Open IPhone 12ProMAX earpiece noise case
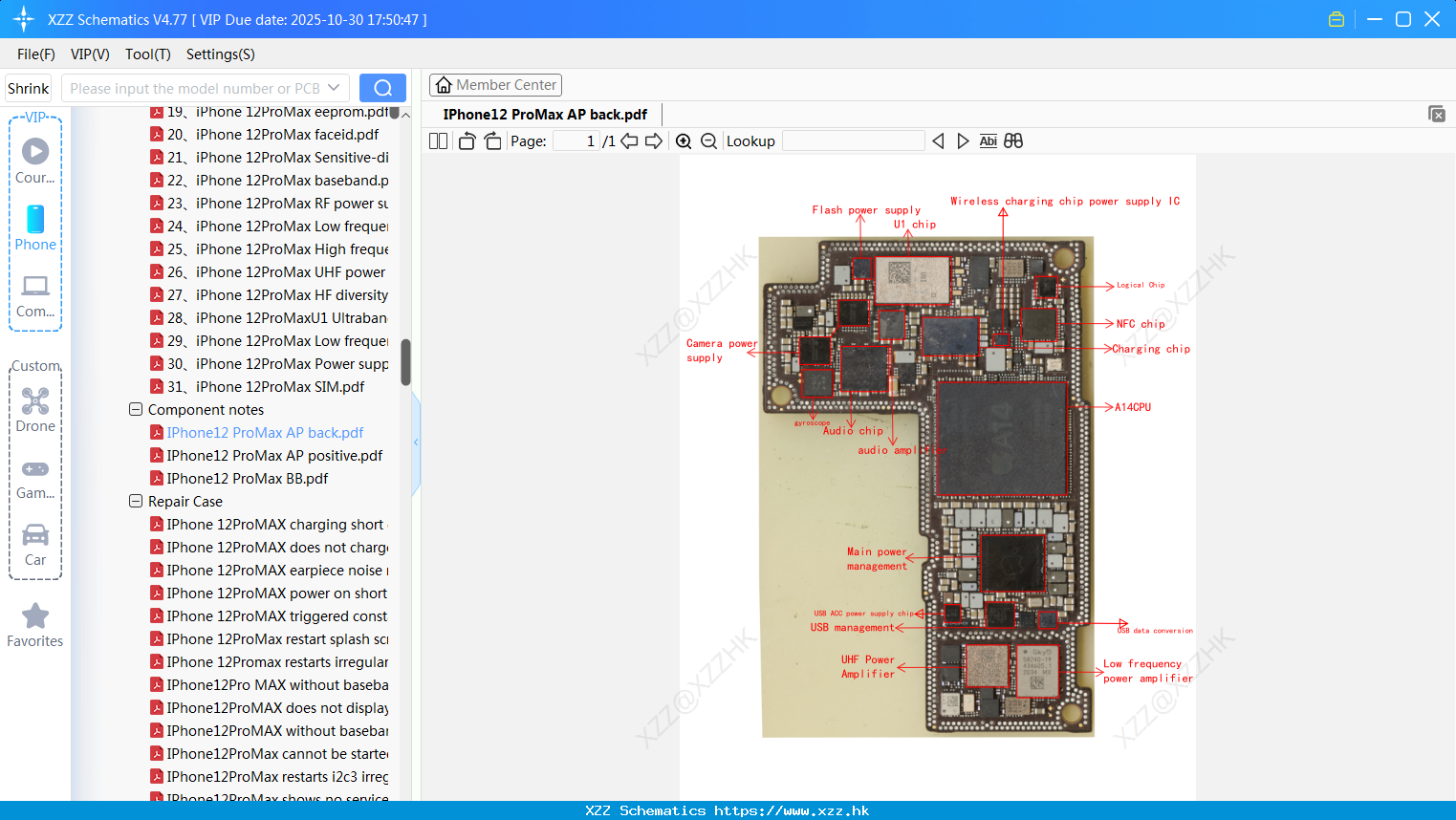This screenshot has width=1456, height=820. (x=269, y=570)
